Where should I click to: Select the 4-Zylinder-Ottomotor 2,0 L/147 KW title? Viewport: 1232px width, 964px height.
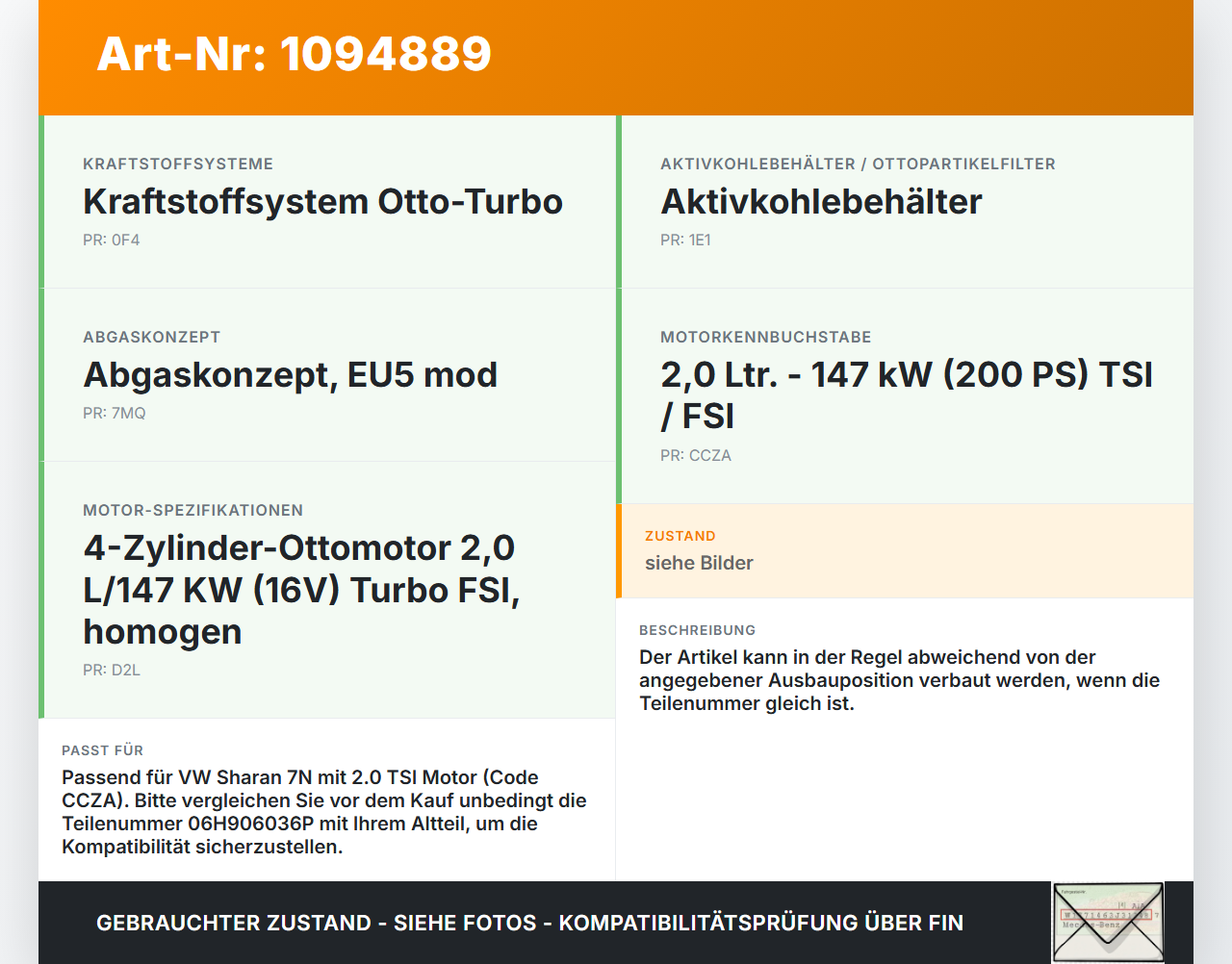point(301,590)
